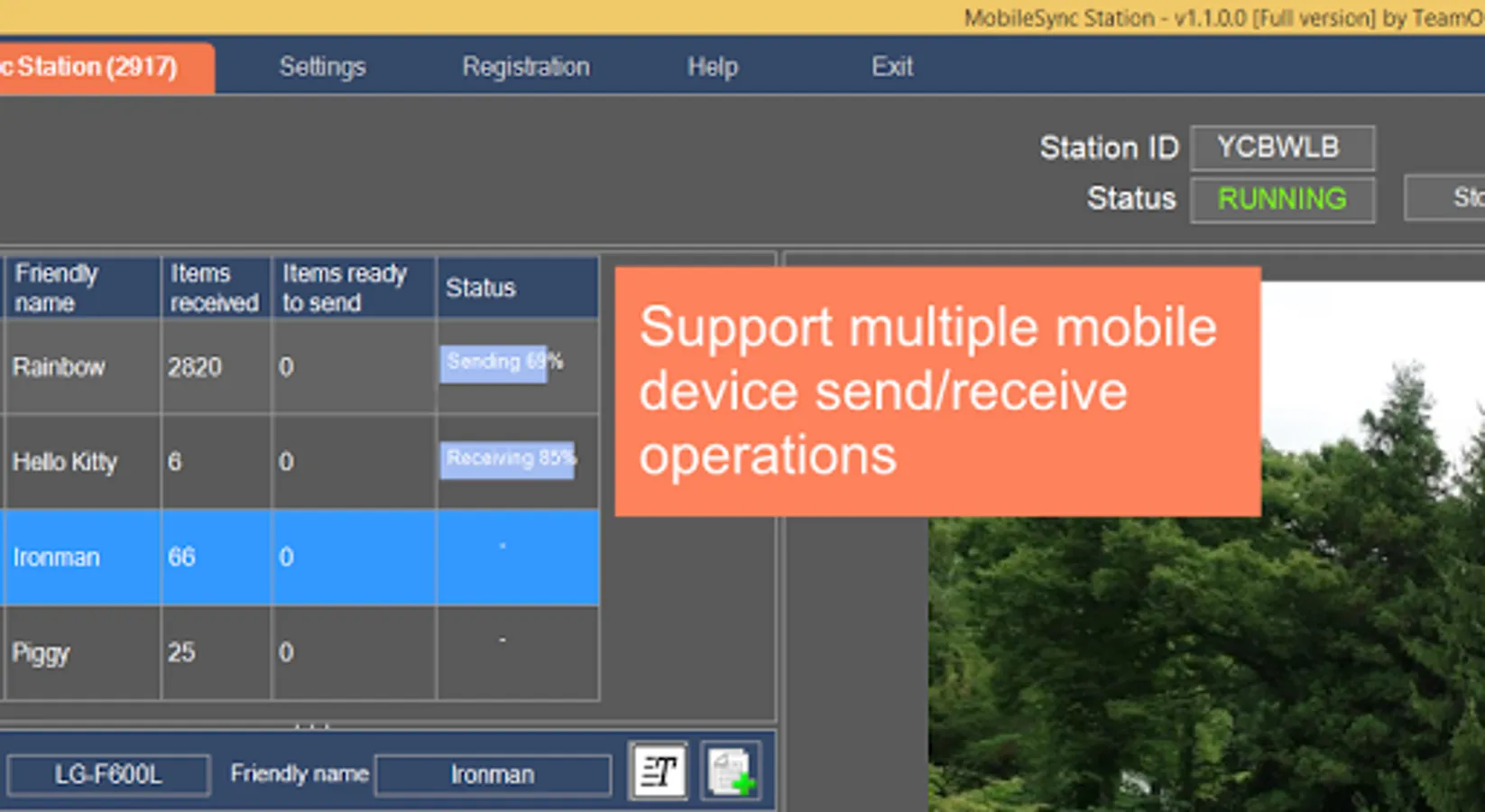Select the Station (2917) tab
Screen dimensions: 1485x812
tap(106, 68)
